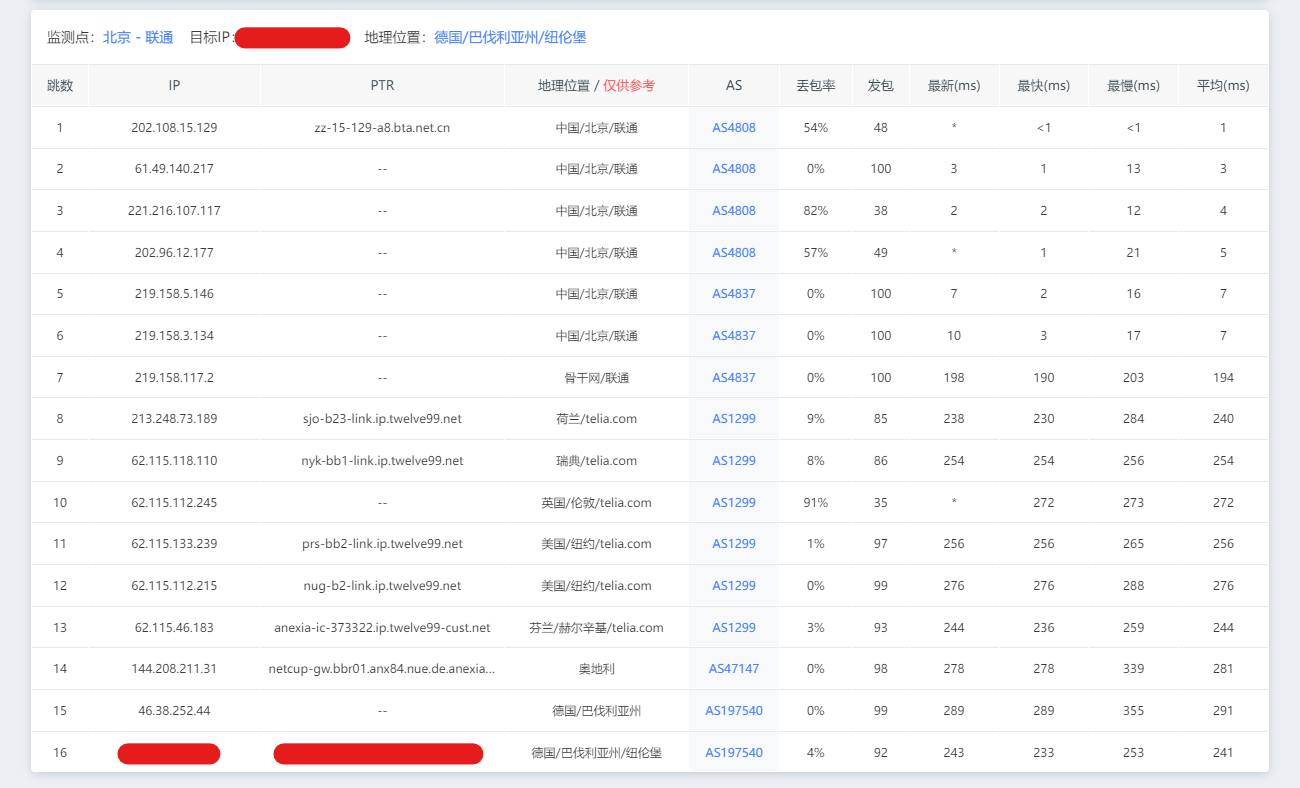Open AS197540 link in hop 16 row
The width and height of the screenshot is (1300, 788).
coord(734,753)
